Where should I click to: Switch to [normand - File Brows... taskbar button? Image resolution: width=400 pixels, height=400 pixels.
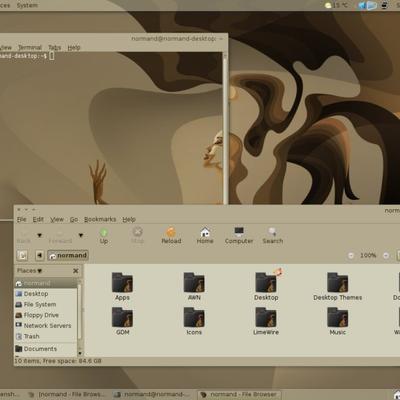pos(68,395)
